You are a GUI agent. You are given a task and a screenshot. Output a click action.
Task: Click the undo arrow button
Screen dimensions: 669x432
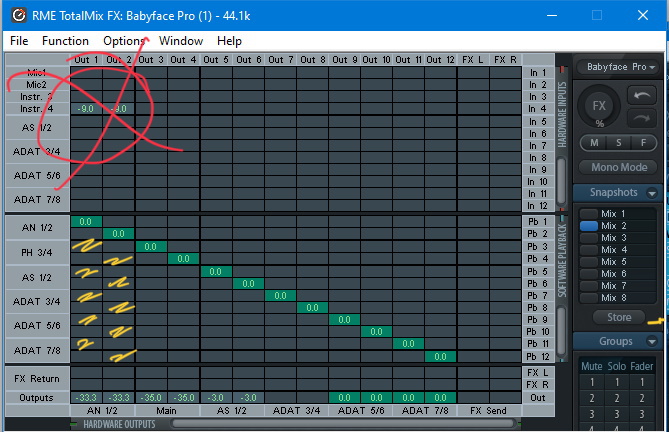pyautogui.click(x=641, y=96)
